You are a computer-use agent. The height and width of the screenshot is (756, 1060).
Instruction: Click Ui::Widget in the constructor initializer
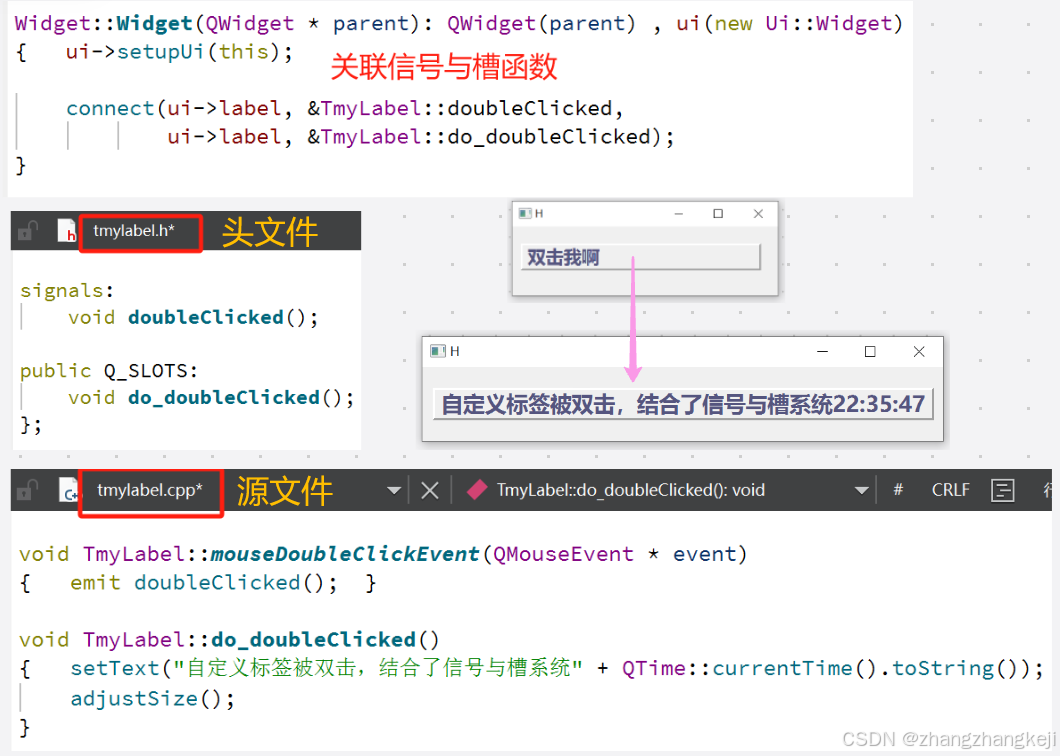[x=829, y=24]
